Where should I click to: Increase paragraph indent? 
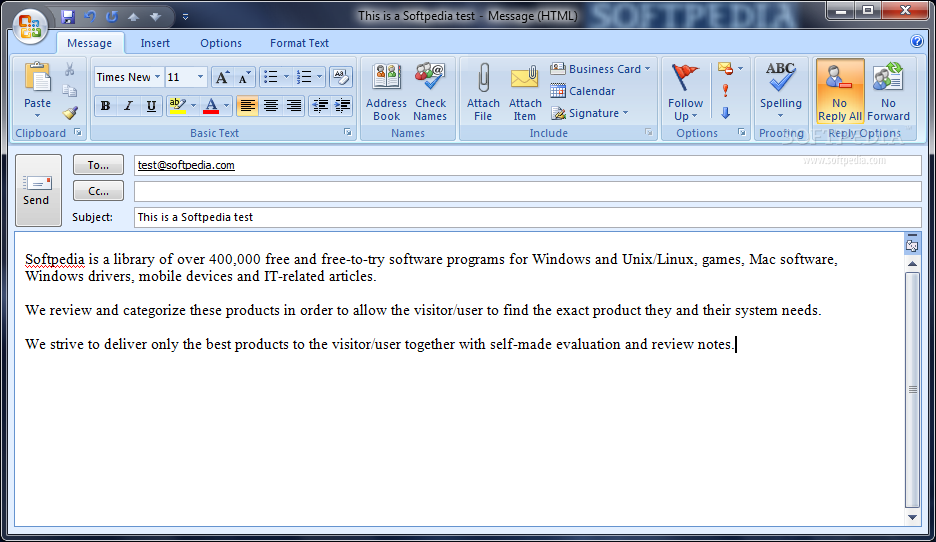pos(342,106)
